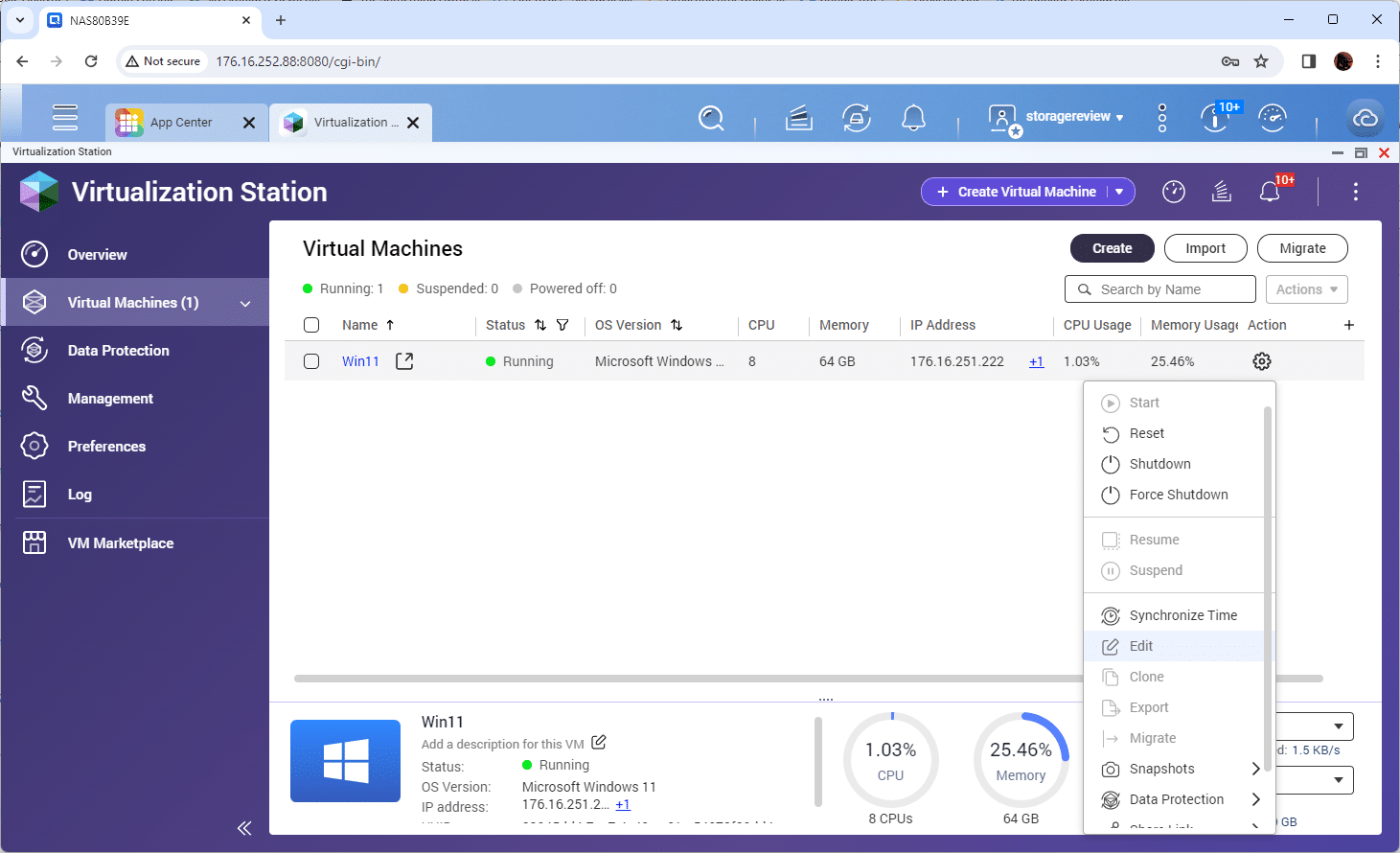
Task: Click the Import button
Action: coord(1205,248)
